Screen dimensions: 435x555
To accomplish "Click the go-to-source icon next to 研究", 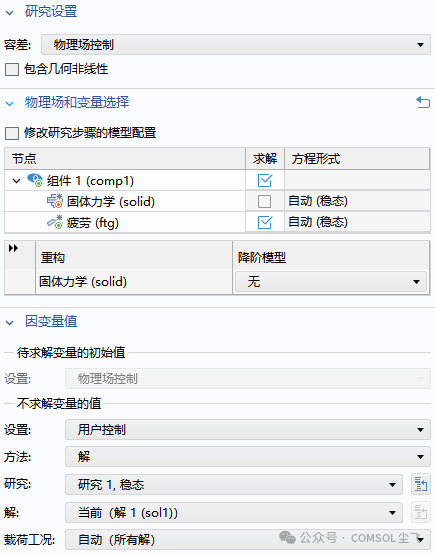I will [x=420, y=484].
